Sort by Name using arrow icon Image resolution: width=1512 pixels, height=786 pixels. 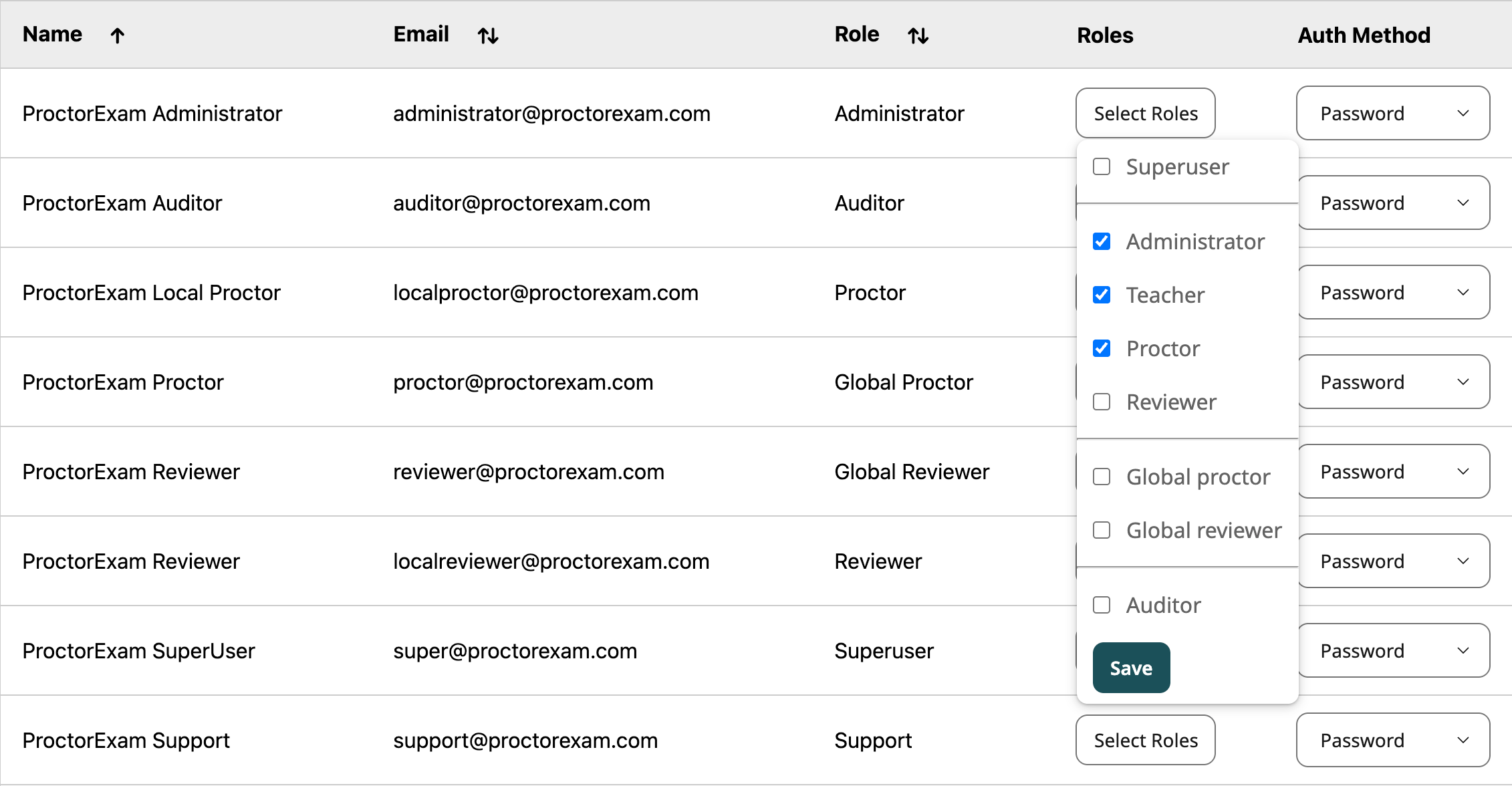[x=118, y=35]
